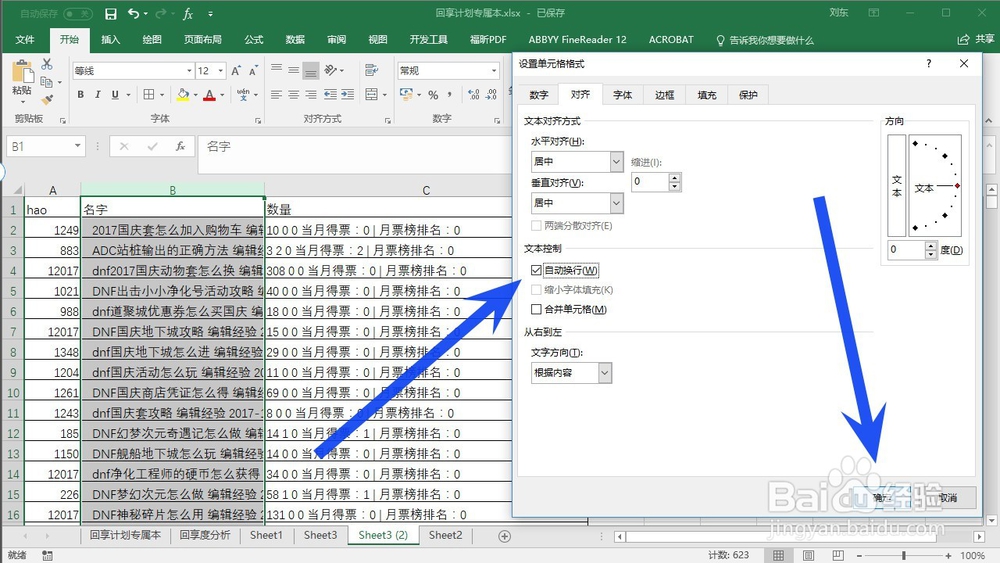Open the 垂直对齐 dropdown
1000x563 pixels.
[616, 203]
